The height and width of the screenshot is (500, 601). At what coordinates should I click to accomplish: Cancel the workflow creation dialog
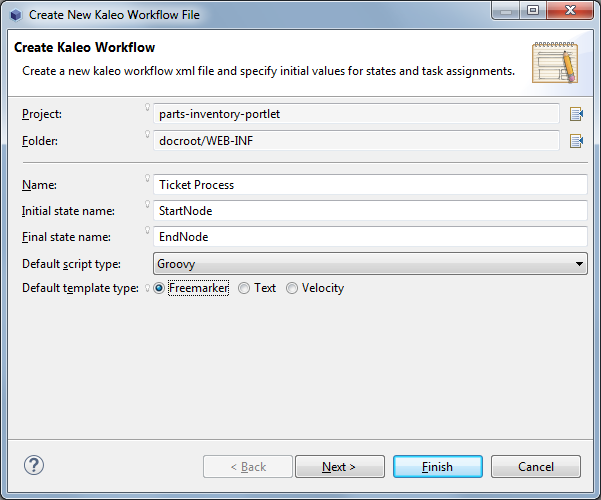click(536, 467)
